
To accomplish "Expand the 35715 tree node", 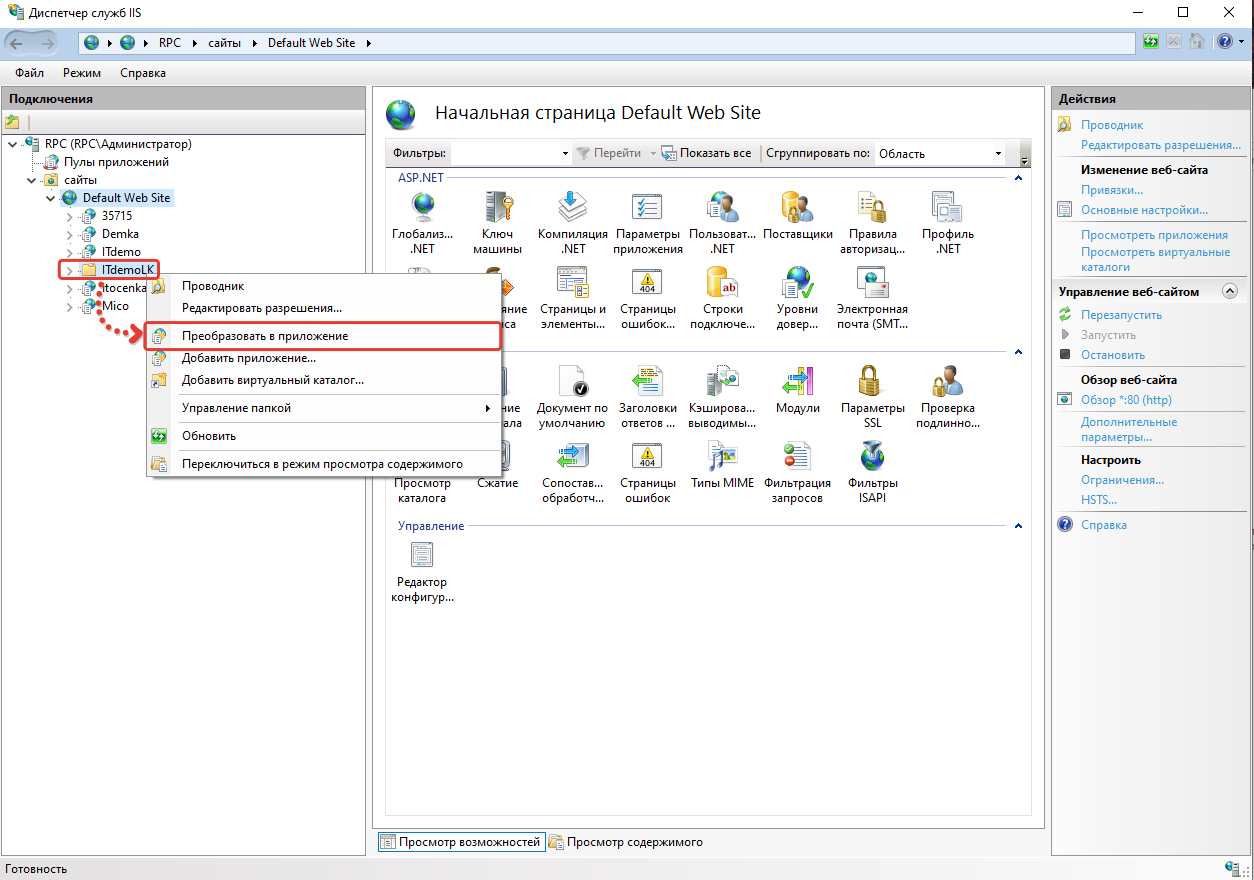I will [x=69, y=216].
